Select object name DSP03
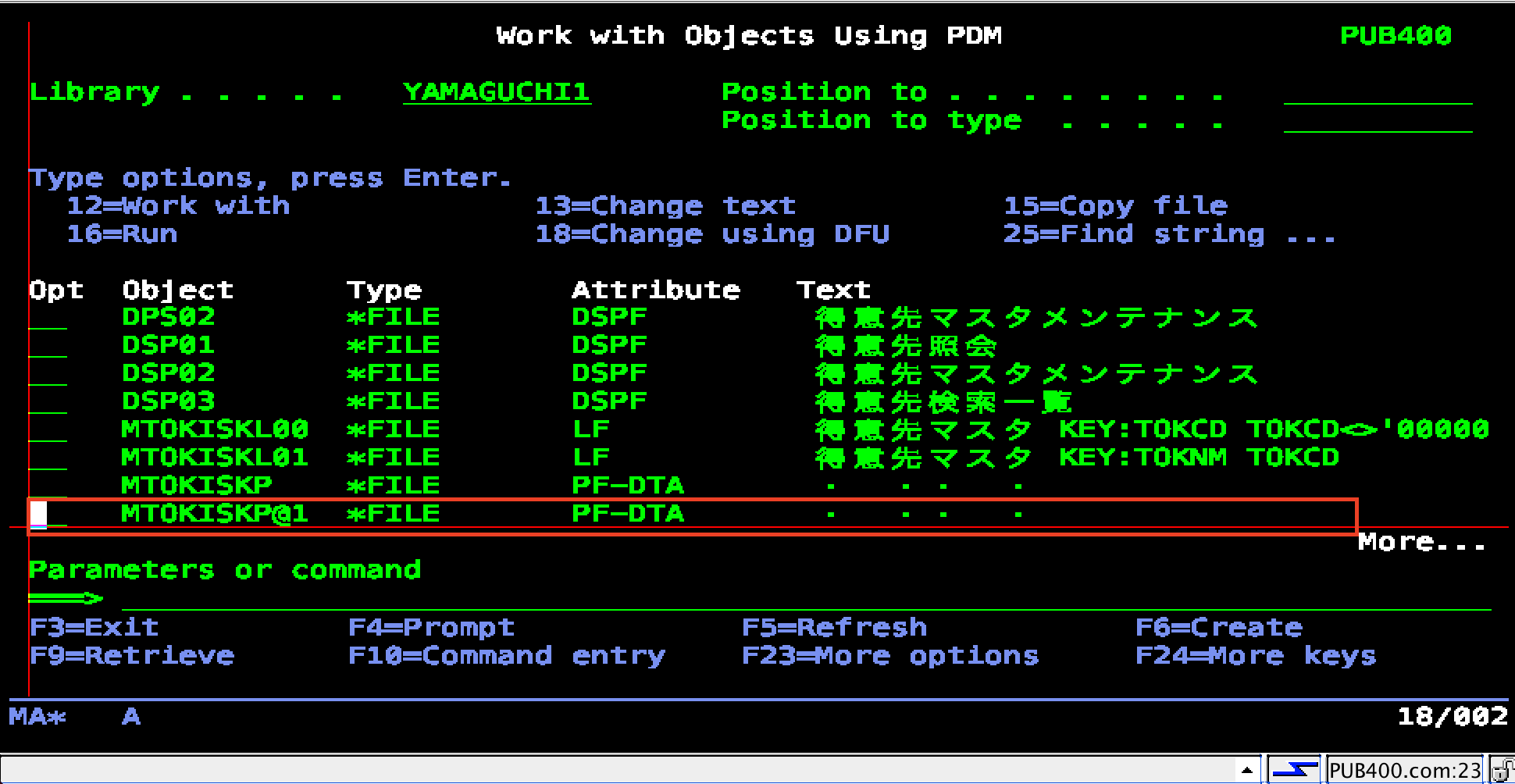 (x=169, y=401)
